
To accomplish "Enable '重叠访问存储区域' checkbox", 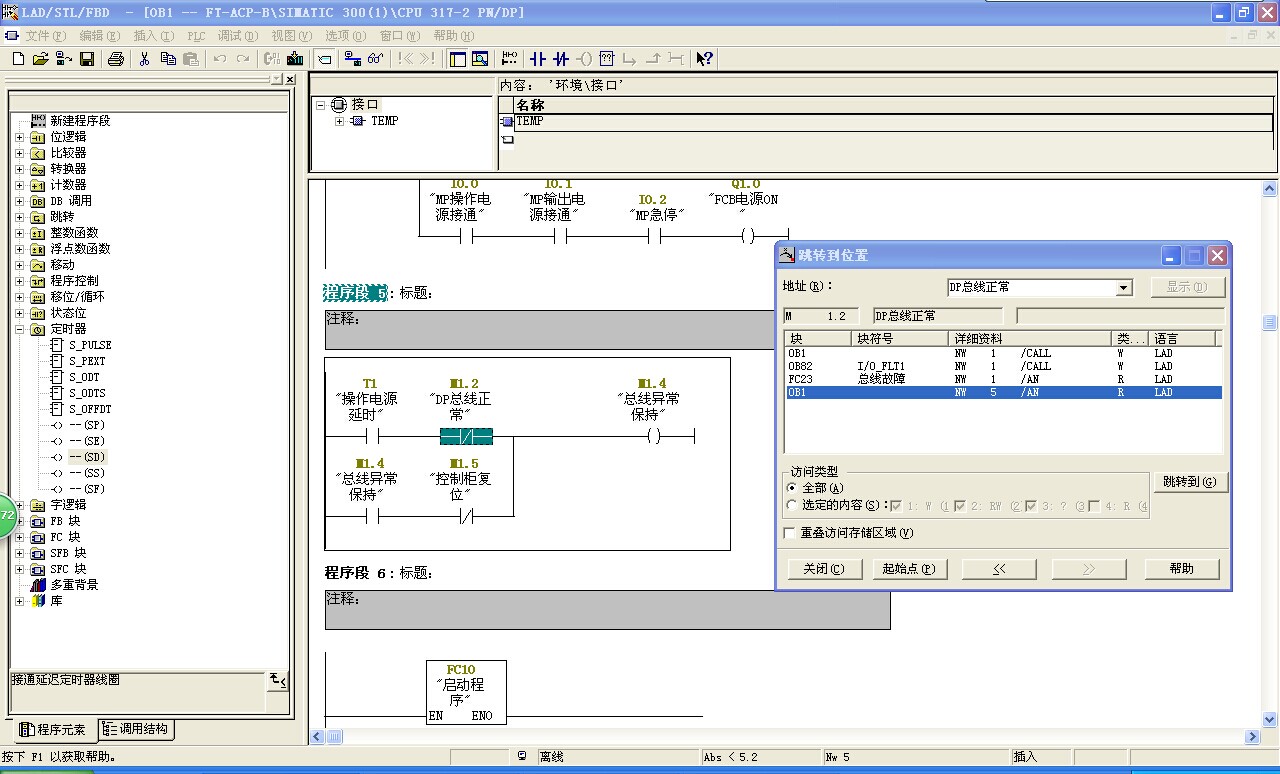I will (791, 534).
